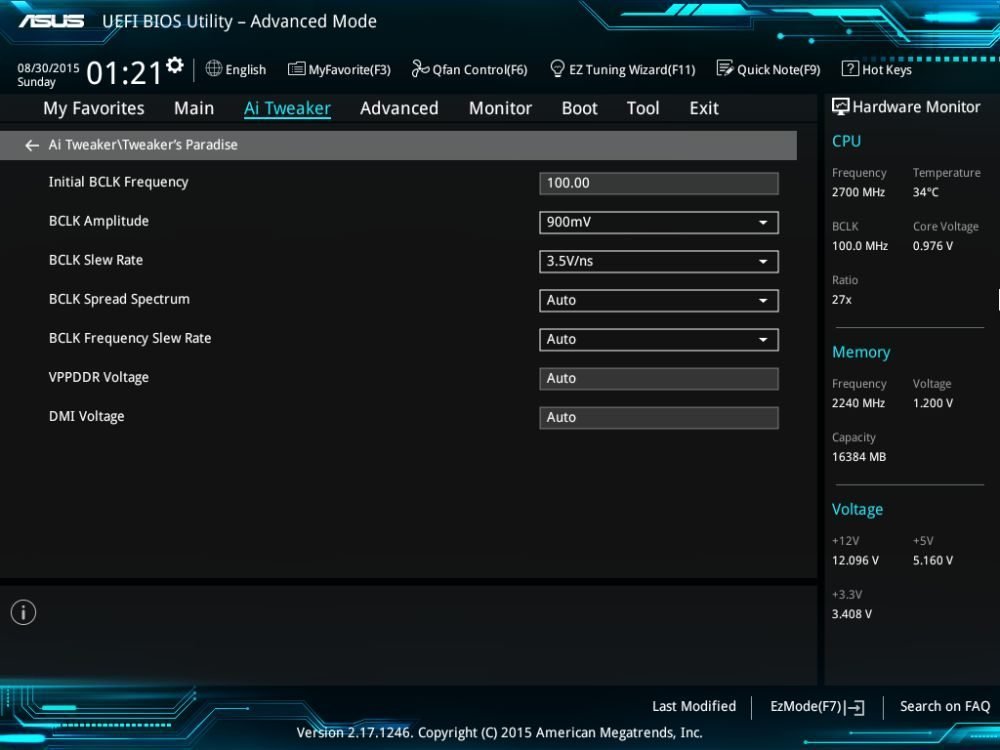
Task: Click the settings gear next to clock
Action: (x=175, y=65)
